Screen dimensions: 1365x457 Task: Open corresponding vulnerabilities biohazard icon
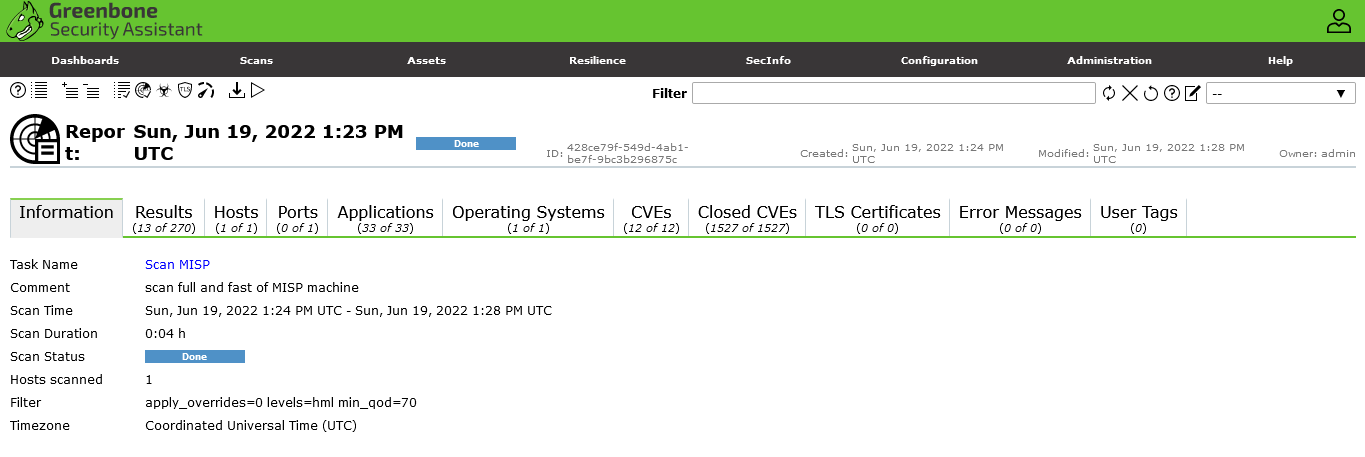(163, 91)
